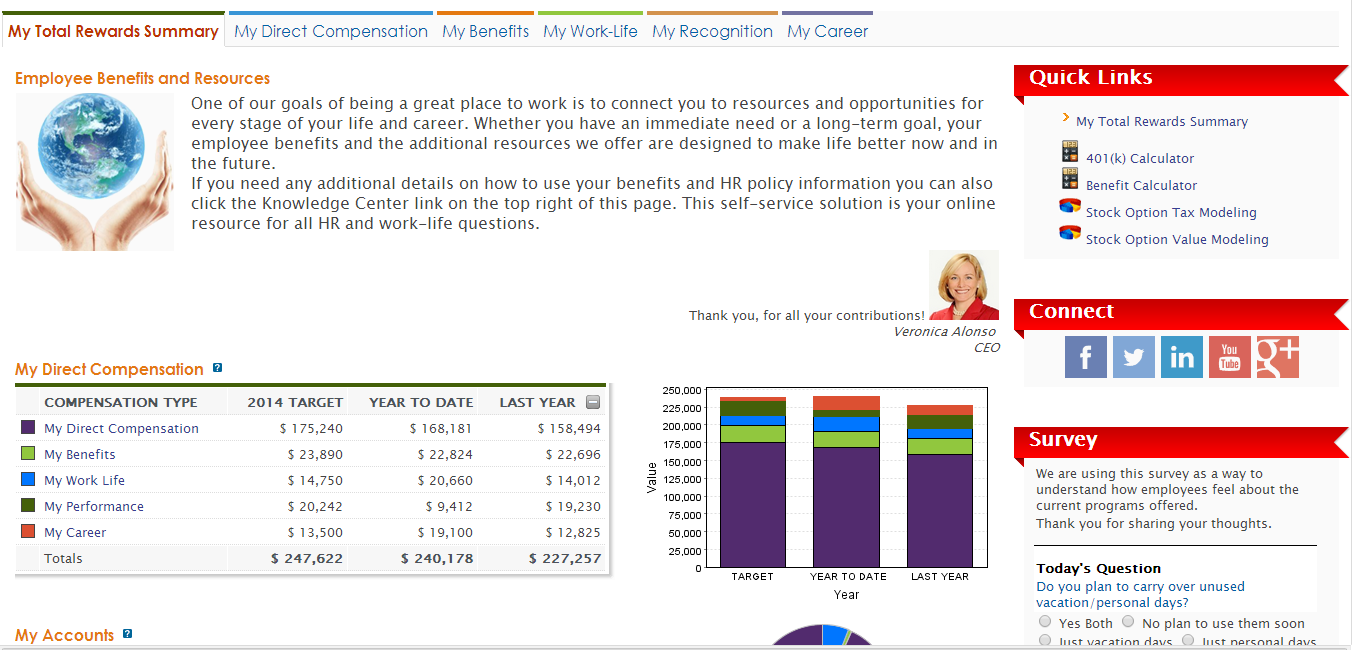Viewport: 1352px width, 650px height.
Task: Click the My Work Life compensation link
Action: tap(84, 480)
